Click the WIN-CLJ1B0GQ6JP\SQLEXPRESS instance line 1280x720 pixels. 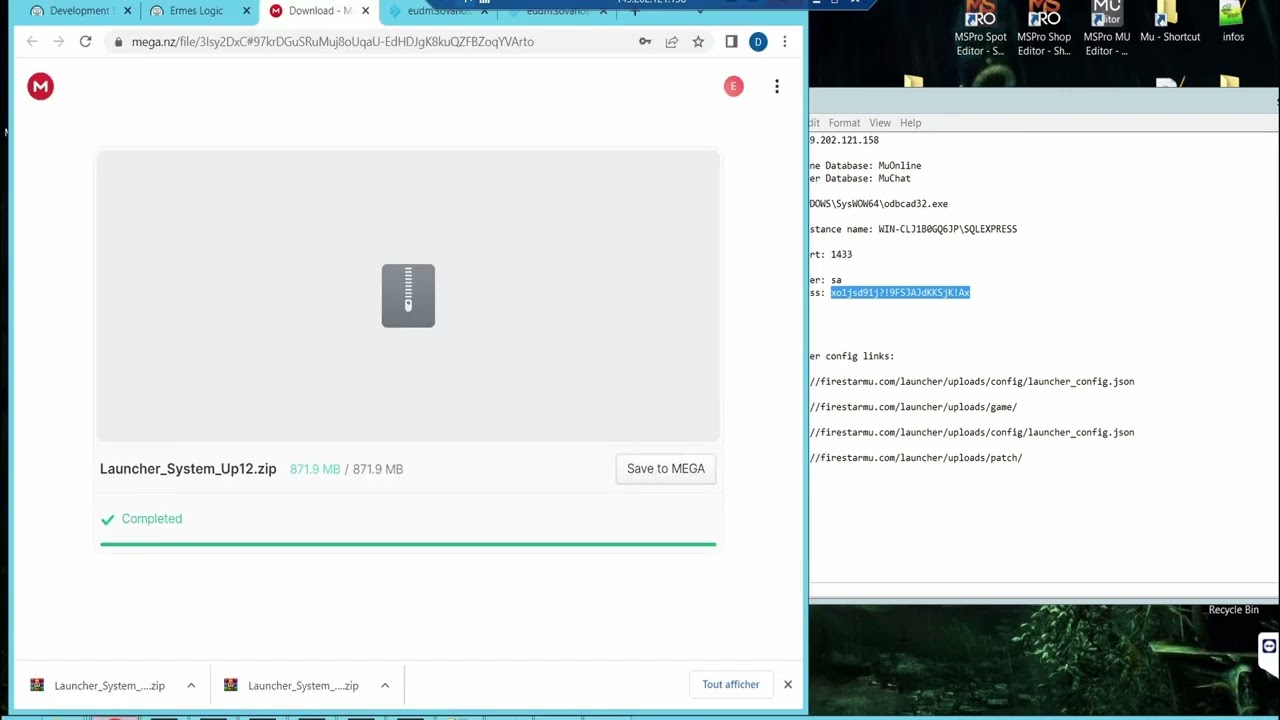[x=913, y=229]
